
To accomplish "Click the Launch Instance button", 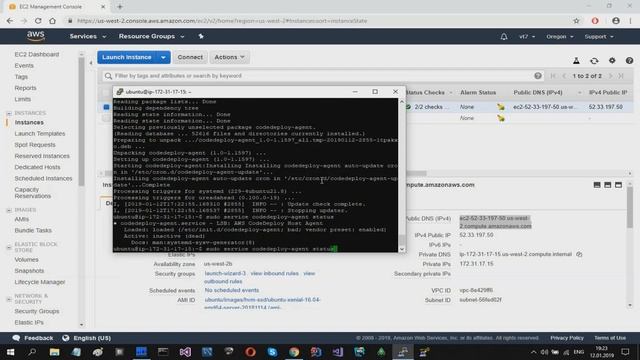I will pyautogui.click(x=127, y=57).
